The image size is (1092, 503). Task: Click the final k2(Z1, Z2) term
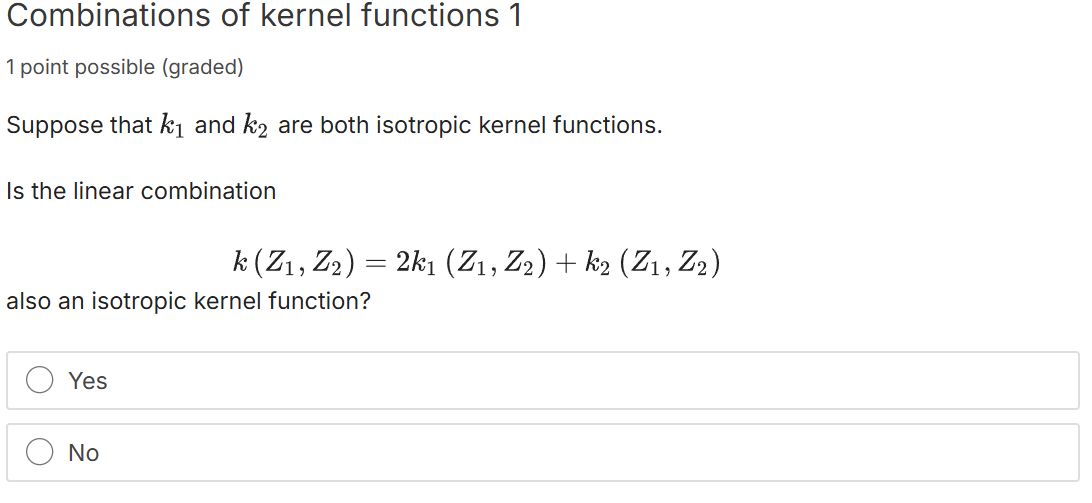coord(653,263)
